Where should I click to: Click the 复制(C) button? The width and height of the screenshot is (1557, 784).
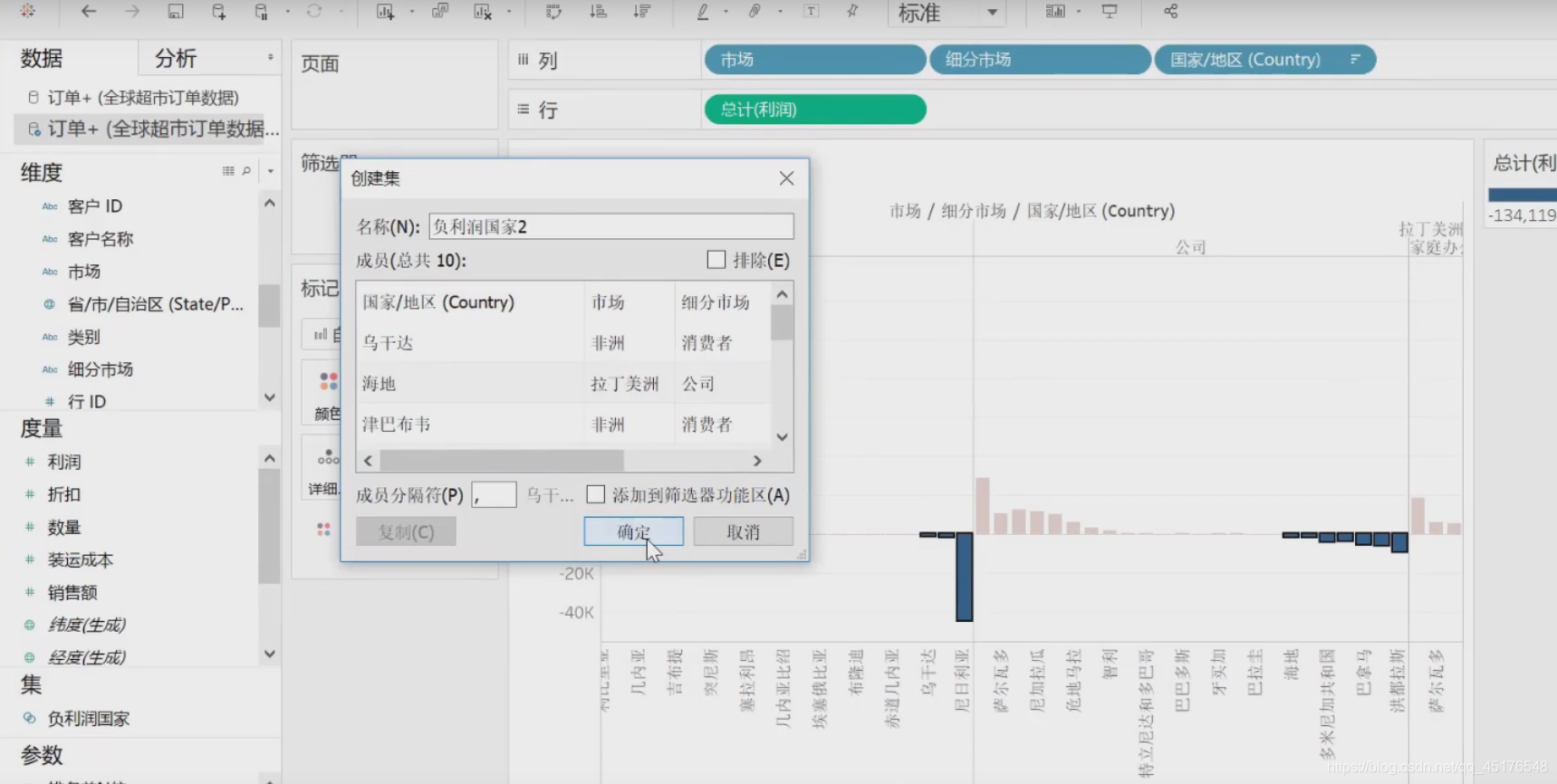point(406,531)
